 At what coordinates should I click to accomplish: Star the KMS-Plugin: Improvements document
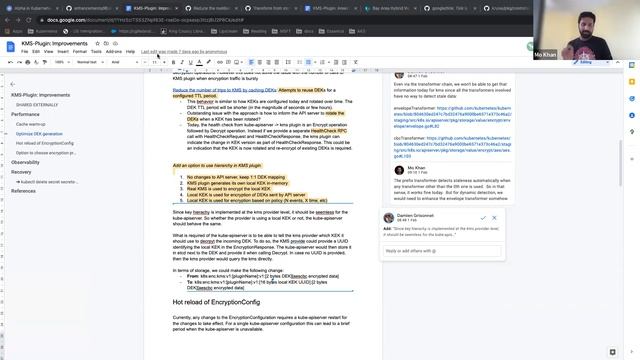(x=97, y=43)
